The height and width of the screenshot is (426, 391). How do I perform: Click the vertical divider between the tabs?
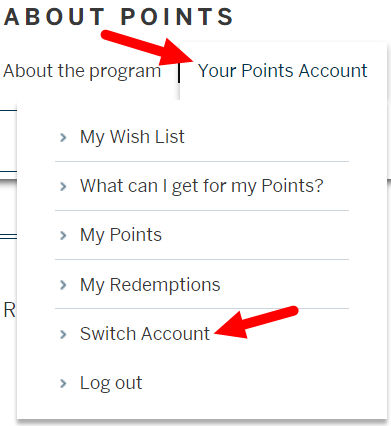point(179,73)
